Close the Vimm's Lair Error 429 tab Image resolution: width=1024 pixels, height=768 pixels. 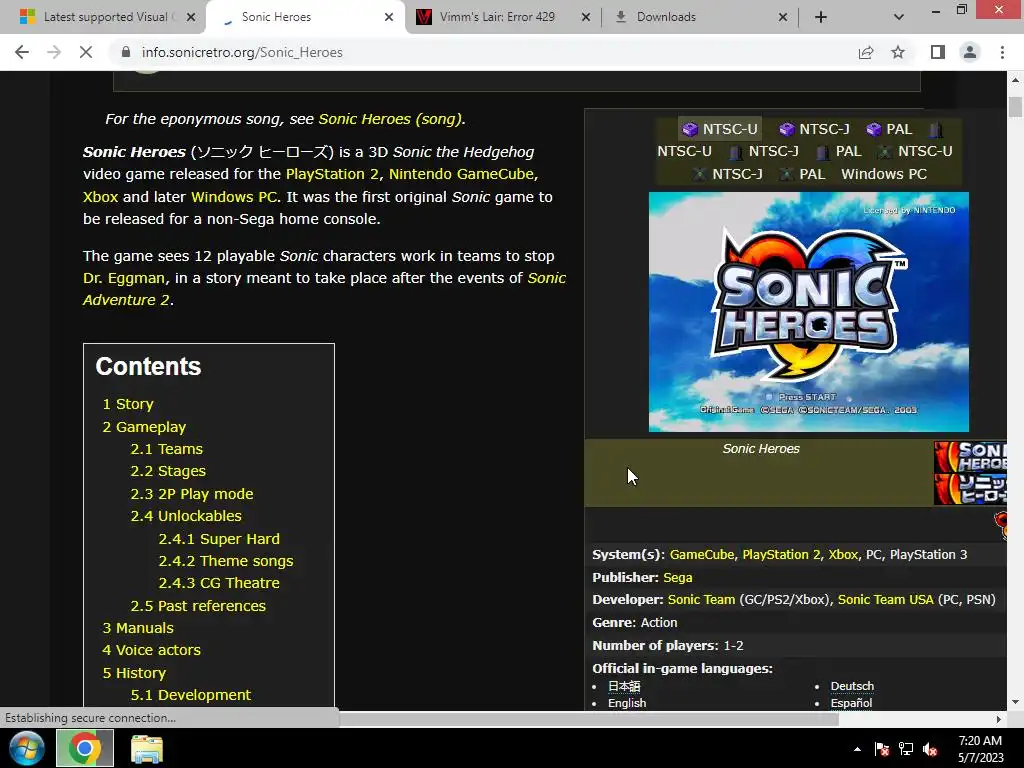point(586,17)
